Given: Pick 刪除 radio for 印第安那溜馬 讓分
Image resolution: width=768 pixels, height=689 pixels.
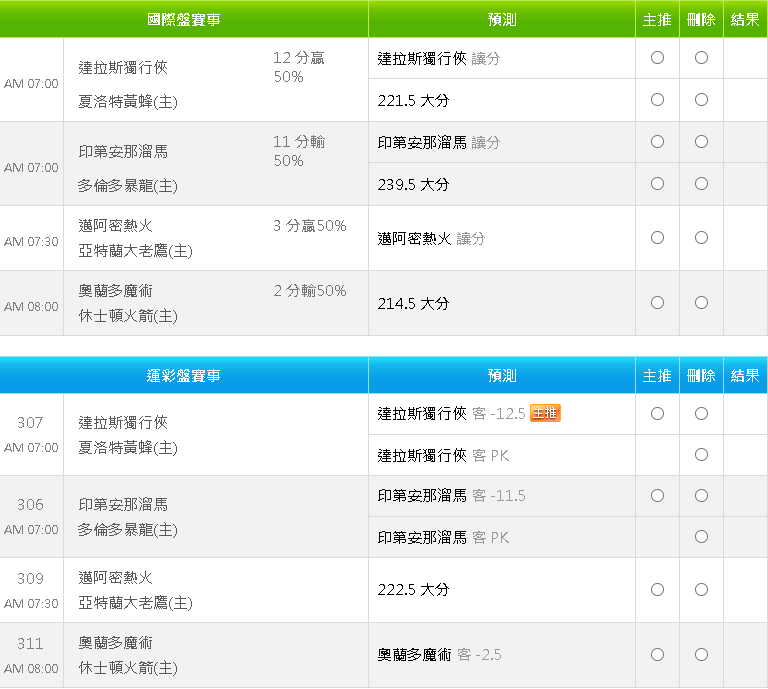Looking at the screenshot, I should [x=701, y=142].
